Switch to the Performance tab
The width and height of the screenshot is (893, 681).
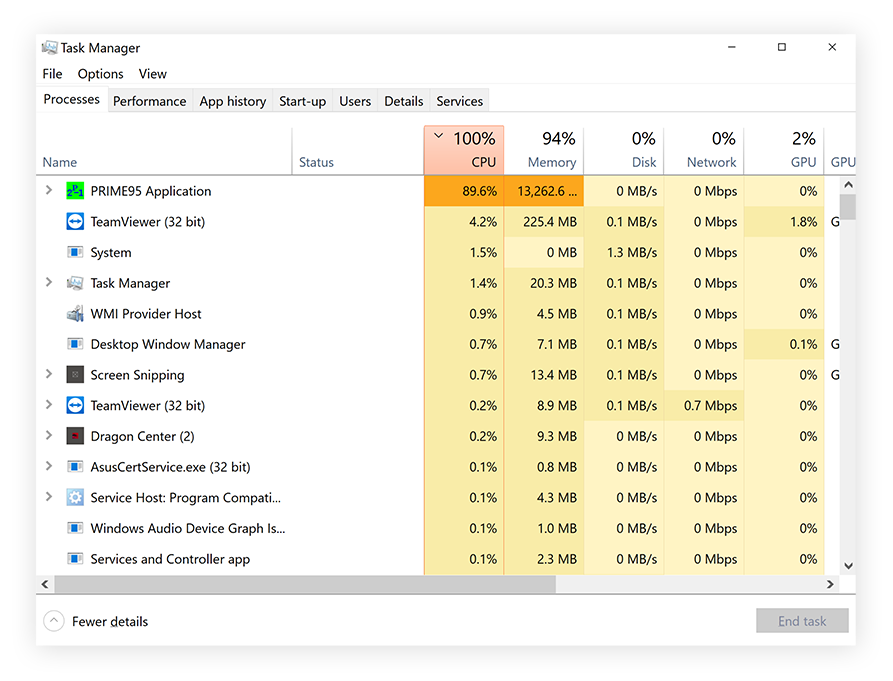[x=150, y=101]
